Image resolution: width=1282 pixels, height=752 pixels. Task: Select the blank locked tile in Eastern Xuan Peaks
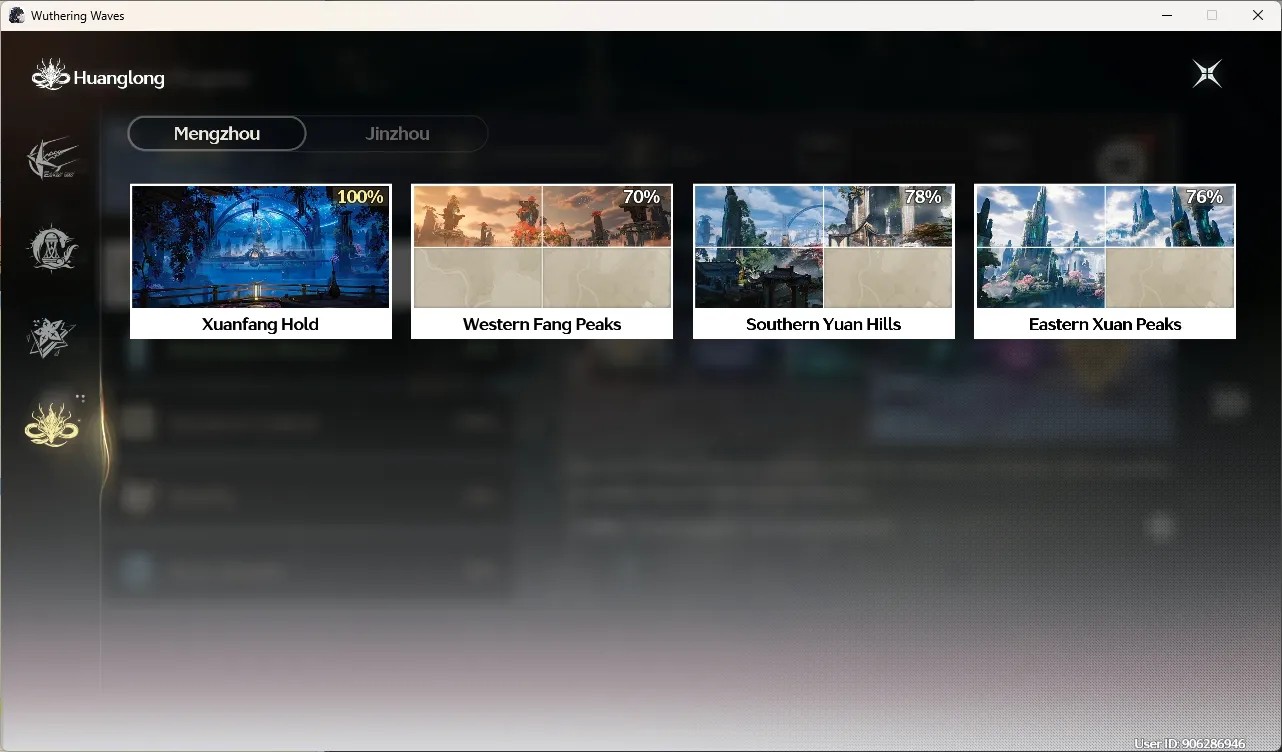tap(1170, 278)
